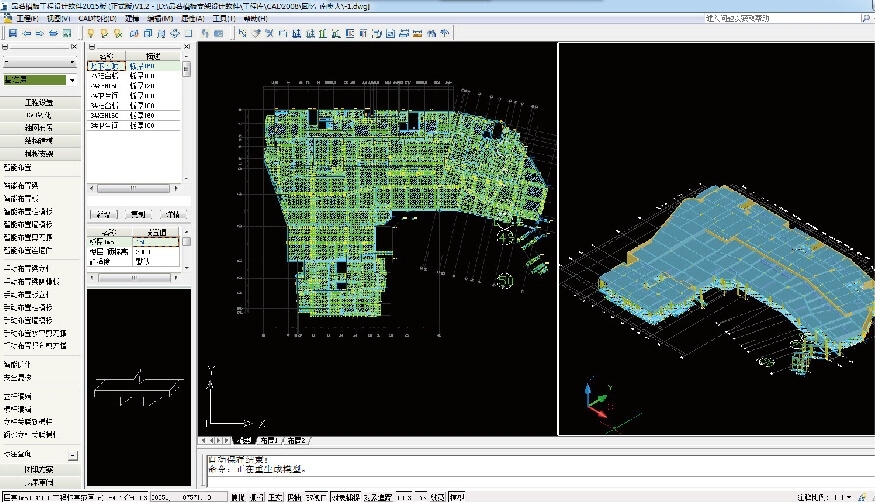Click the leftmost yellow light bulb icon
Viewport: 875px width, 503px height.
(91, 33)
